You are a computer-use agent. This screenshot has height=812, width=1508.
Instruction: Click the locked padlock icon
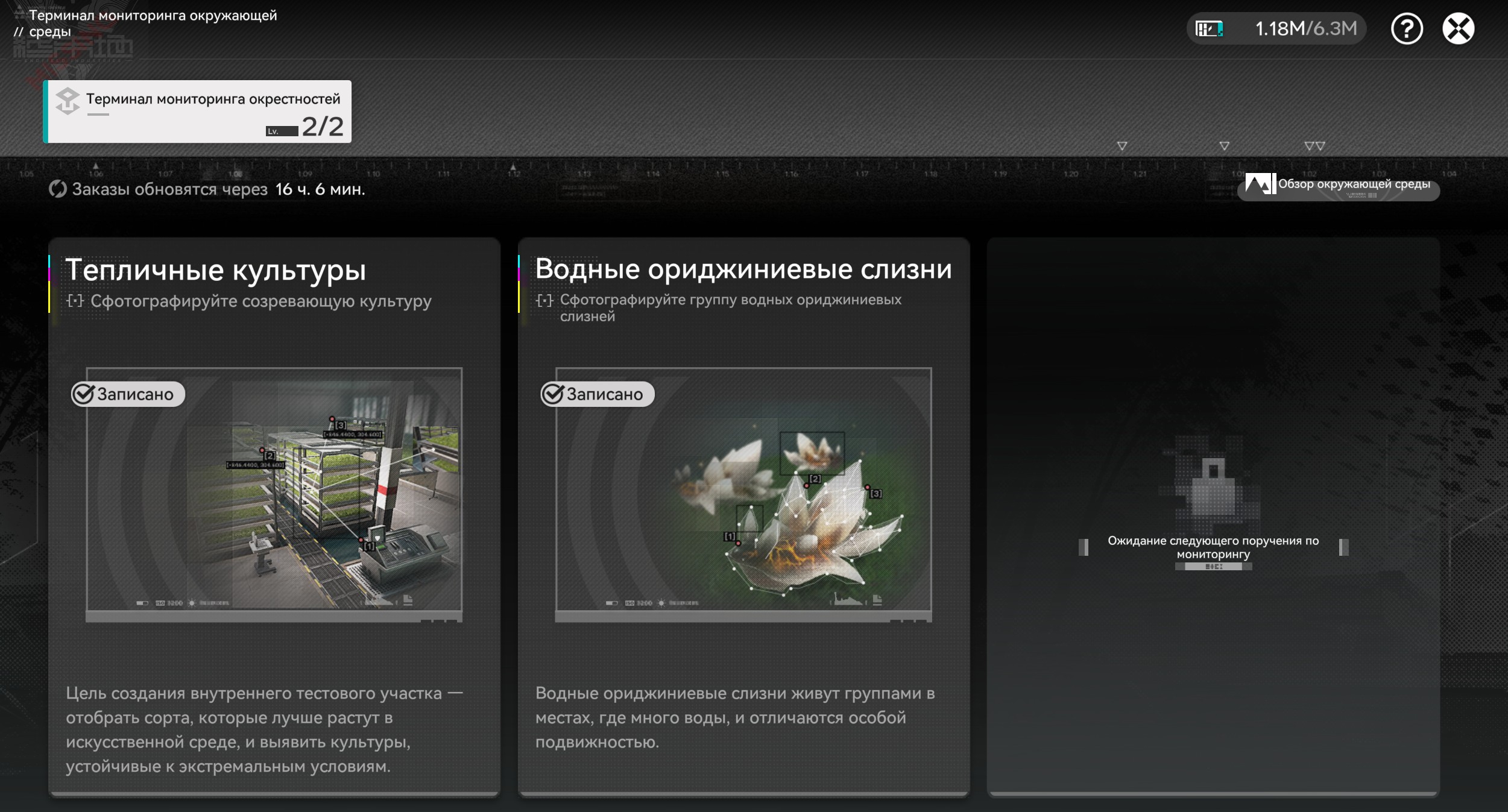(x=1213, y=488)
